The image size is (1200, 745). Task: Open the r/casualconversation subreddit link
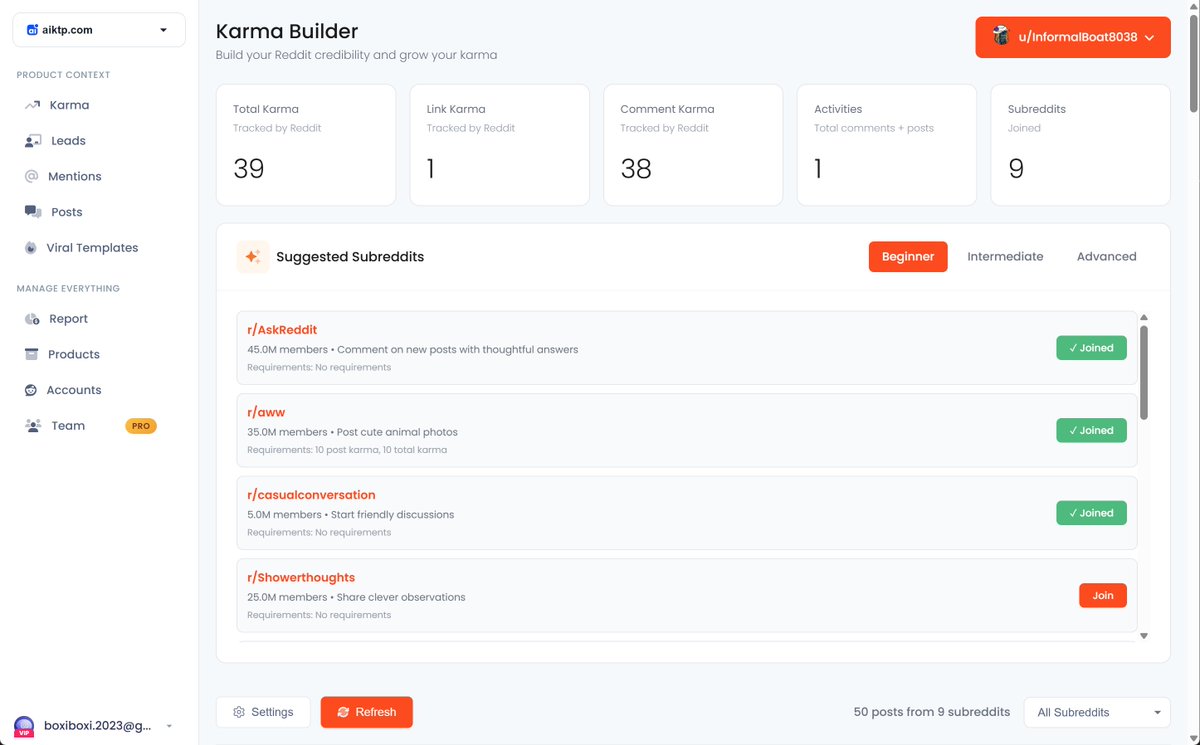[x=311, y=495]
